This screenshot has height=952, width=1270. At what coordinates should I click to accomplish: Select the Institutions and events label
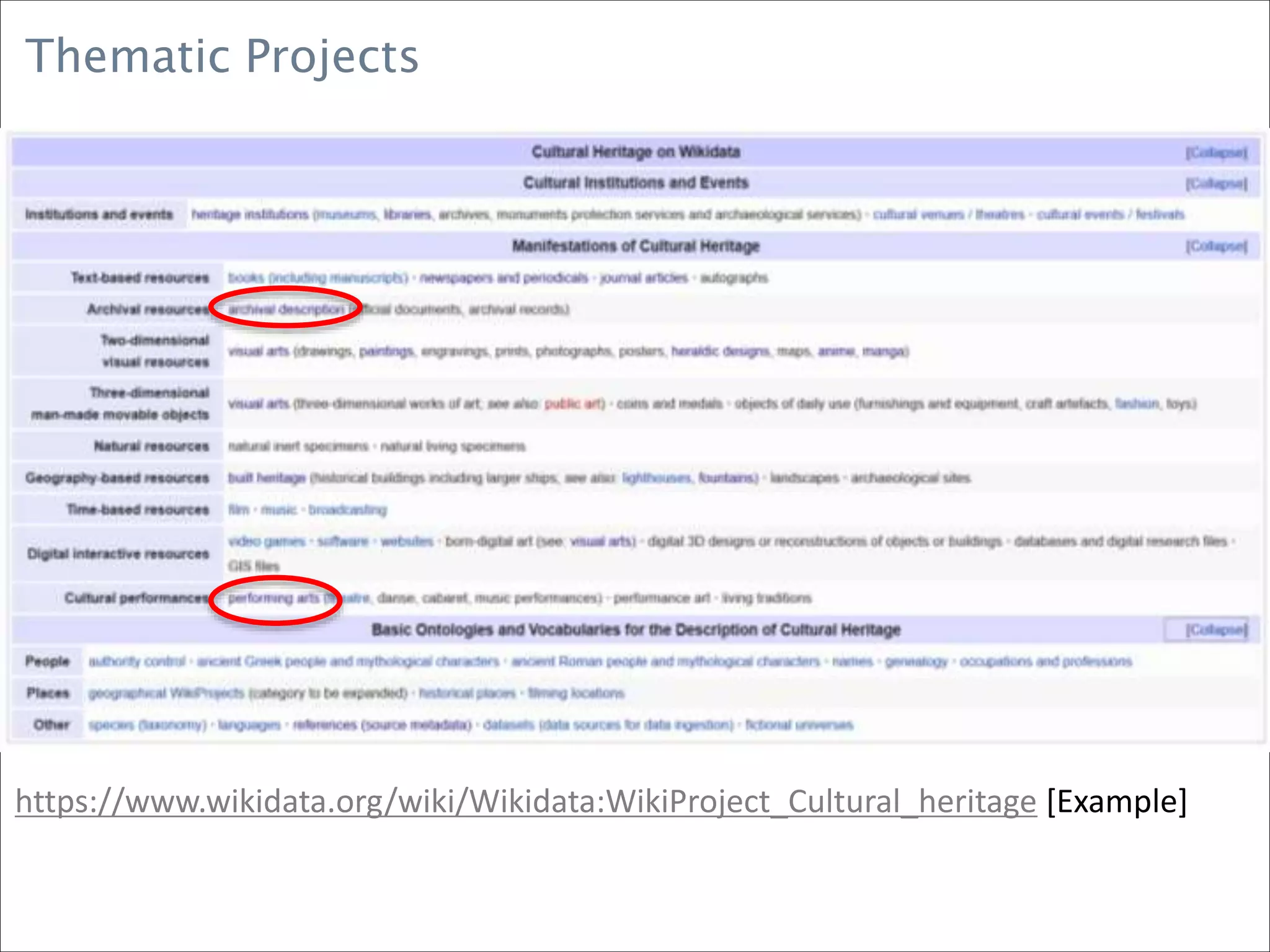click(99, 214)
